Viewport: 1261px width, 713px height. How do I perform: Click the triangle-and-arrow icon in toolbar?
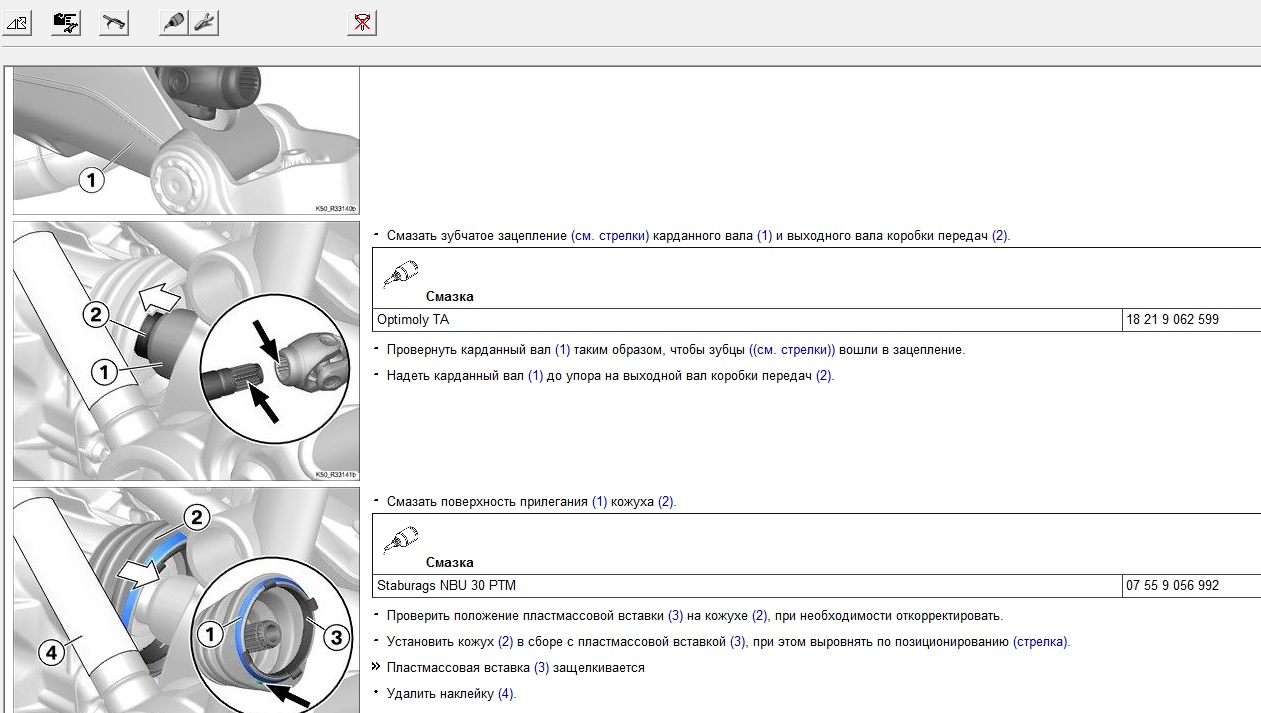pyautogui.click(x=18, y=22)
